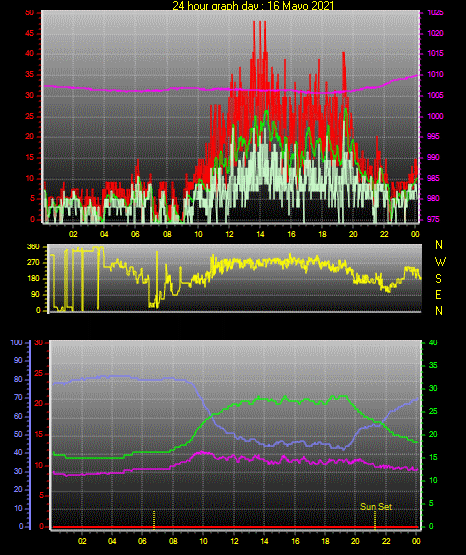Image resolution: width=466 pixels, height=555 pixels.
Task: Click the green 40 on right temperature axis
Action: coord(433,342)
